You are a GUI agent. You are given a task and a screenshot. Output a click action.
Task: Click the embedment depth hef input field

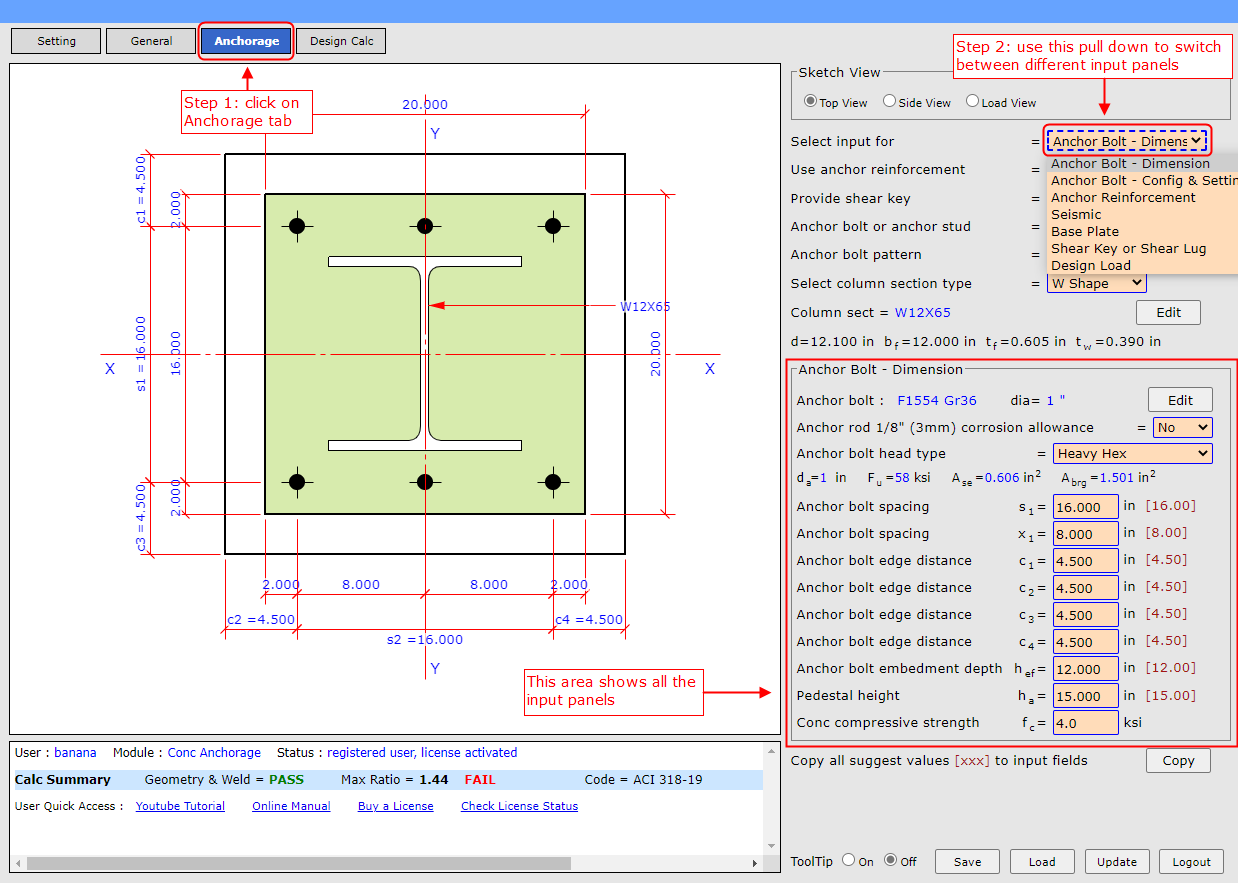(x=1085, y=669)
